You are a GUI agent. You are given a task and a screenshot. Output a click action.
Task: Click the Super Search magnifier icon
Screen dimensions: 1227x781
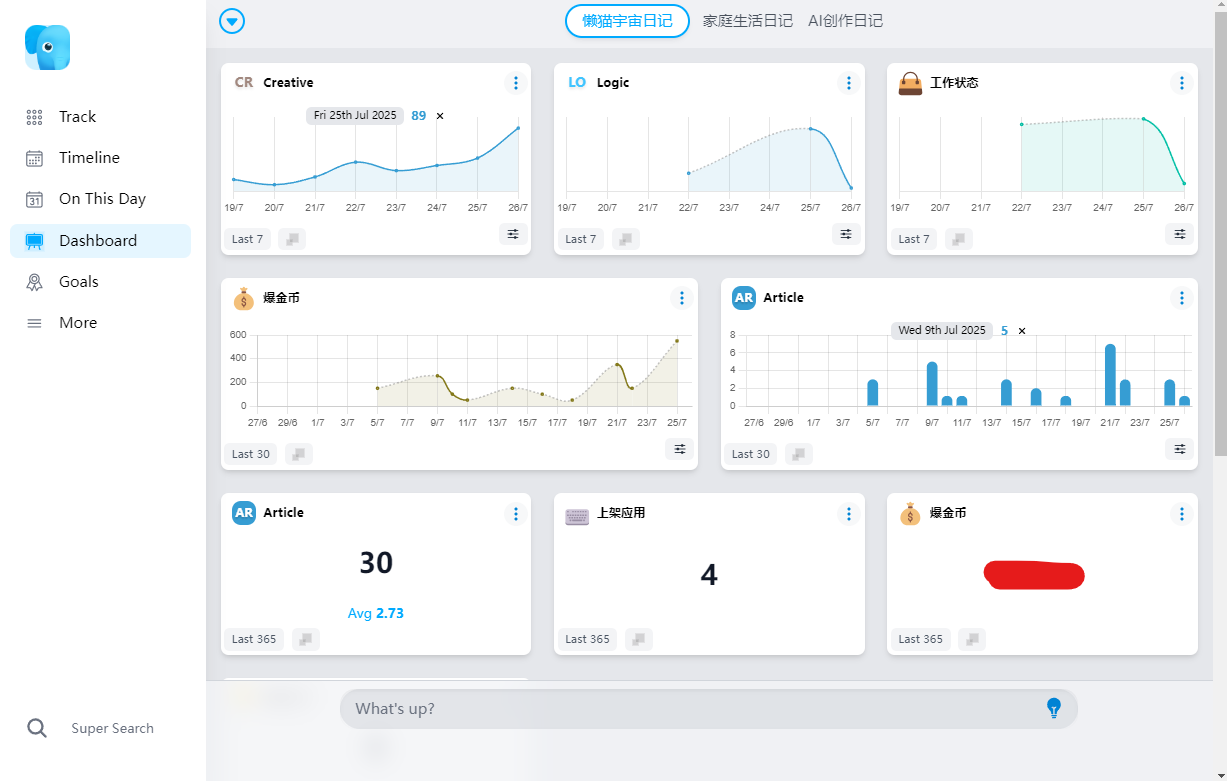pyautogui.click(x=37, y=728)
